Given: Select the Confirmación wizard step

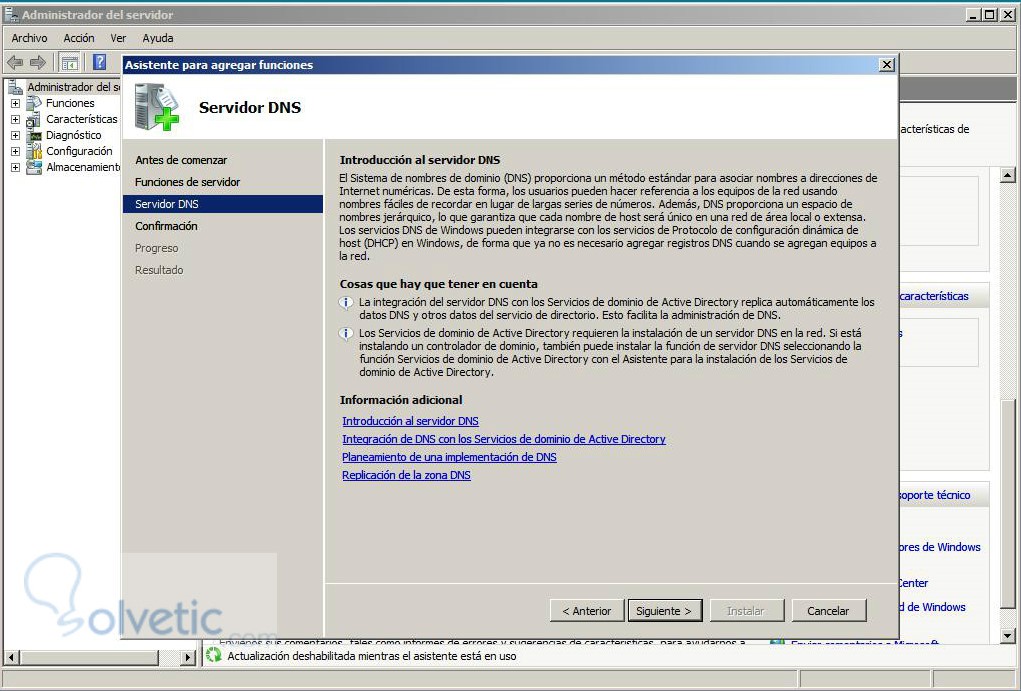Looking at the screenshot, I should coord(166,226).
